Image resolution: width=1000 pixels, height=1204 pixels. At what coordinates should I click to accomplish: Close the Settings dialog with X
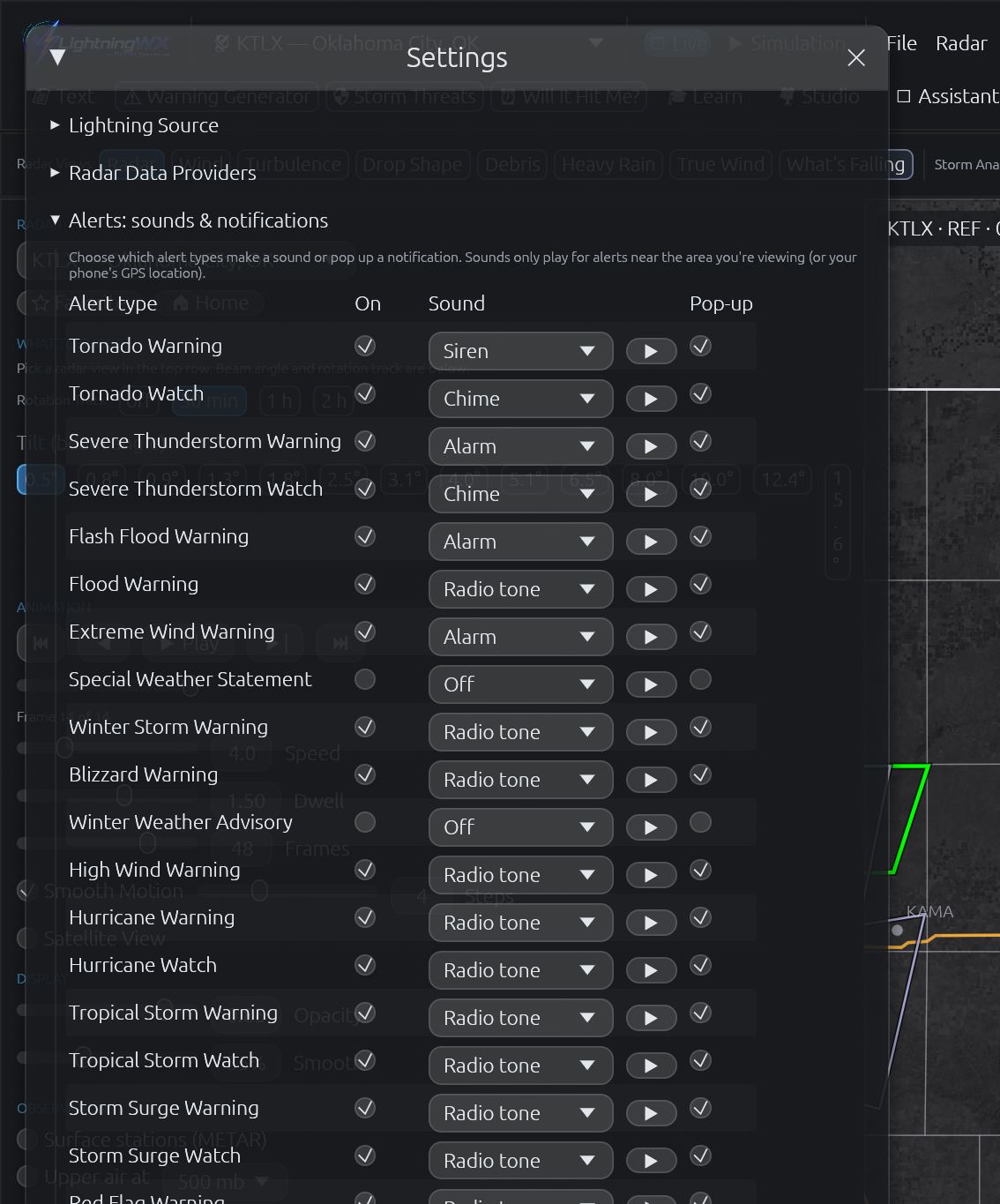click(x=855, y=57)
